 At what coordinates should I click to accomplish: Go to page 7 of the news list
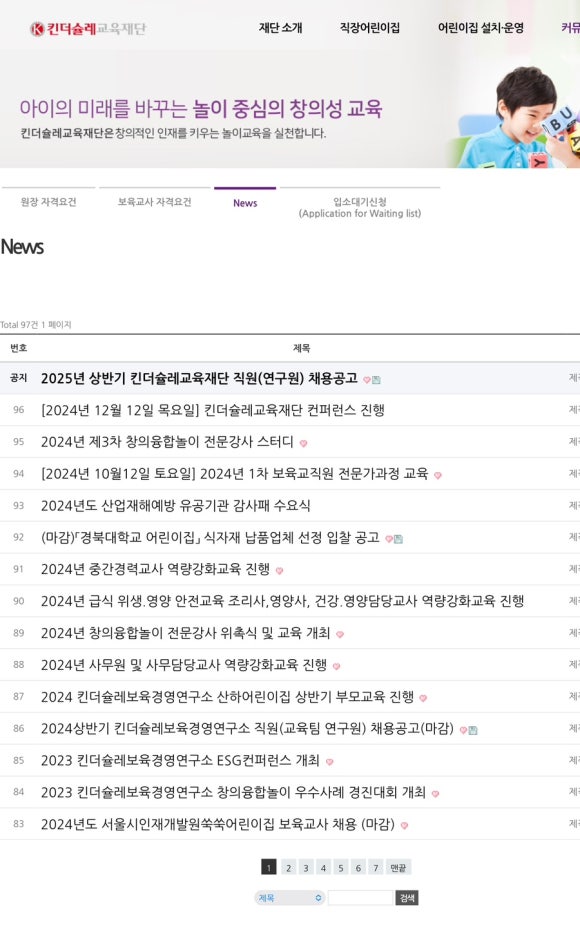(x=375, y=867)
